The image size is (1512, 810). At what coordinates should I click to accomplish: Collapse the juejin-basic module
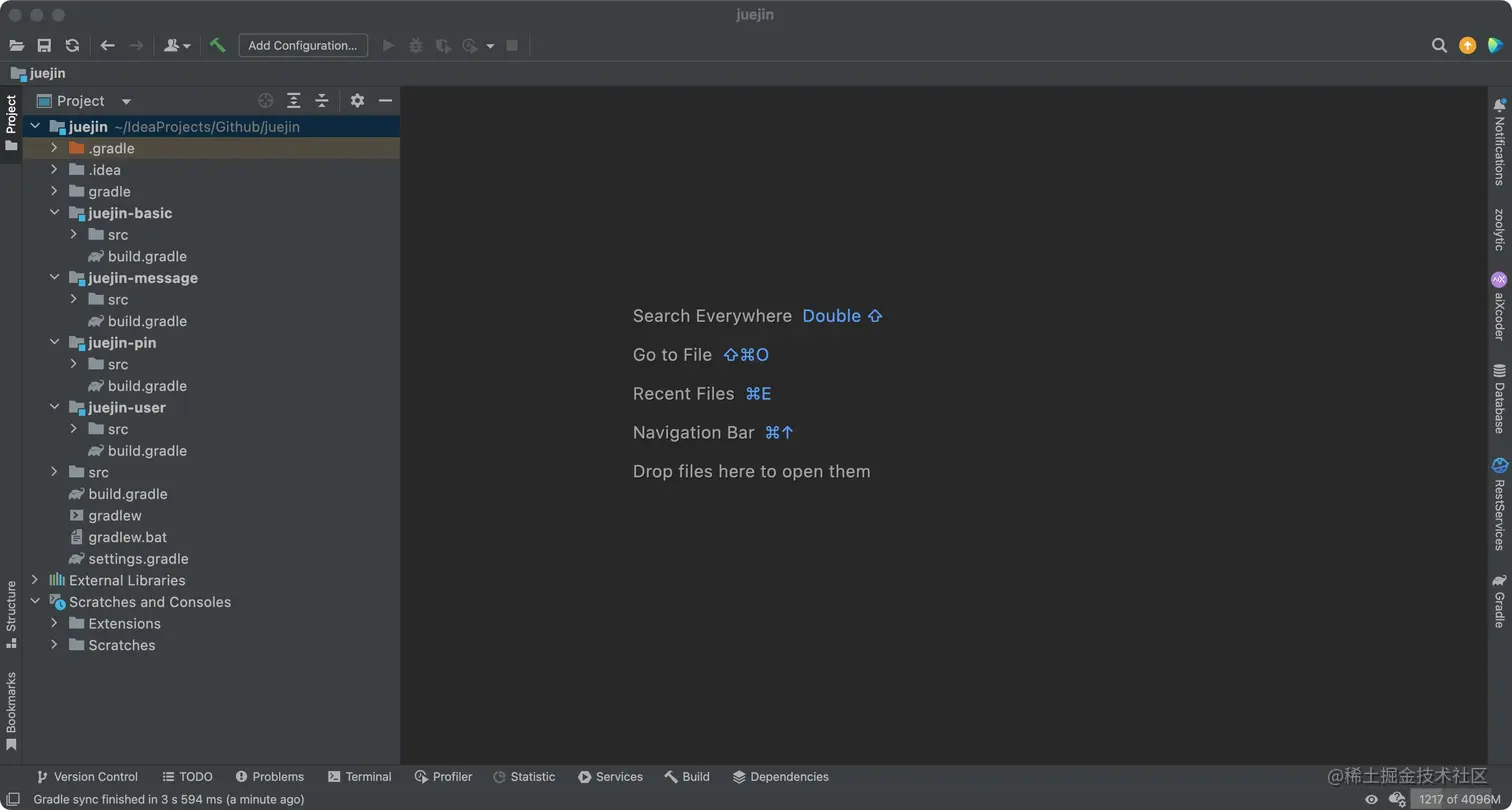[54, 213]
